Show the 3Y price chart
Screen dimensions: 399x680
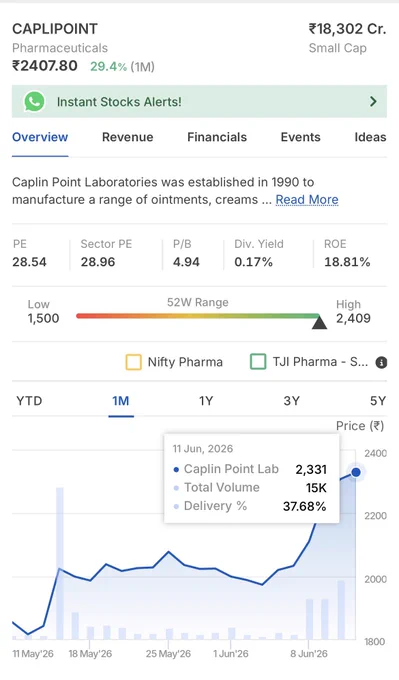(x=291, y=401)
